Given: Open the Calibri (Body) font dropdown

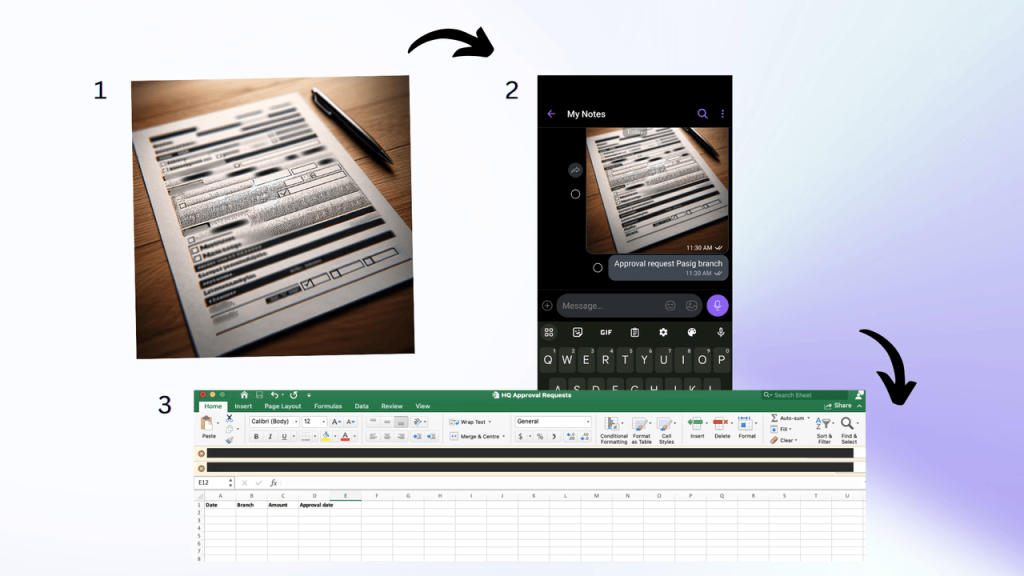Looking at the screenshot, I should pos(296,422).
